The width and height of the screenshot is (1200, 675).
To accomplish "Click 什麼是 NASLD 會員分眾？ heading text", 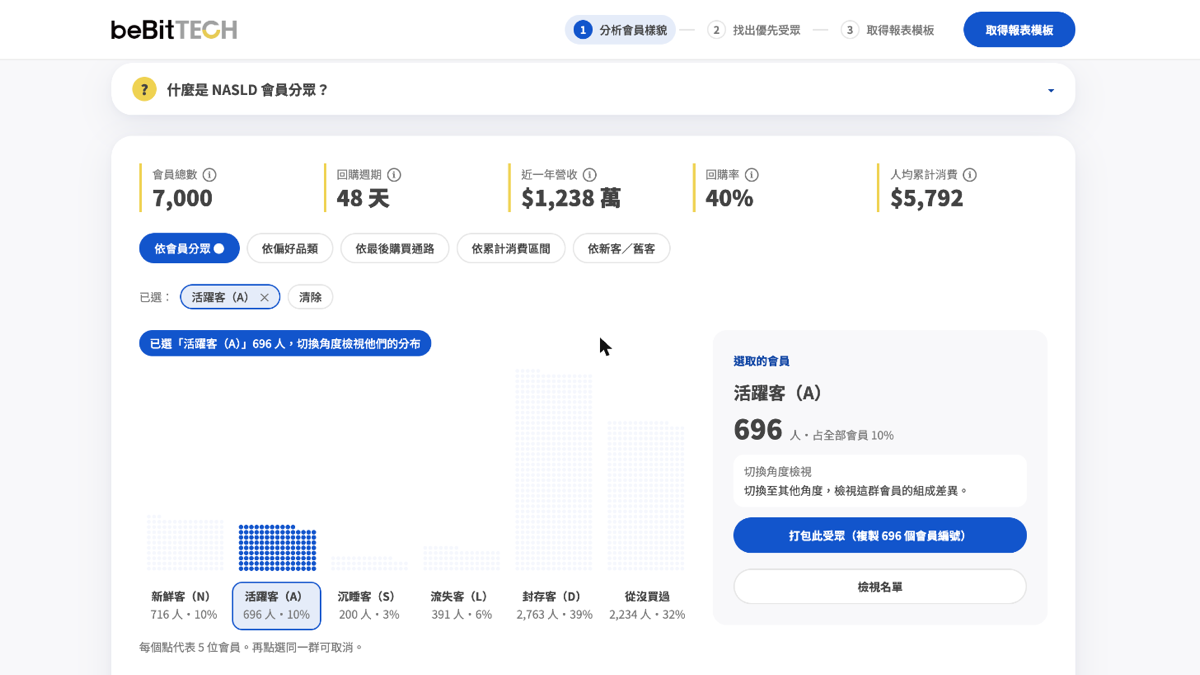I will coord(248,90).
